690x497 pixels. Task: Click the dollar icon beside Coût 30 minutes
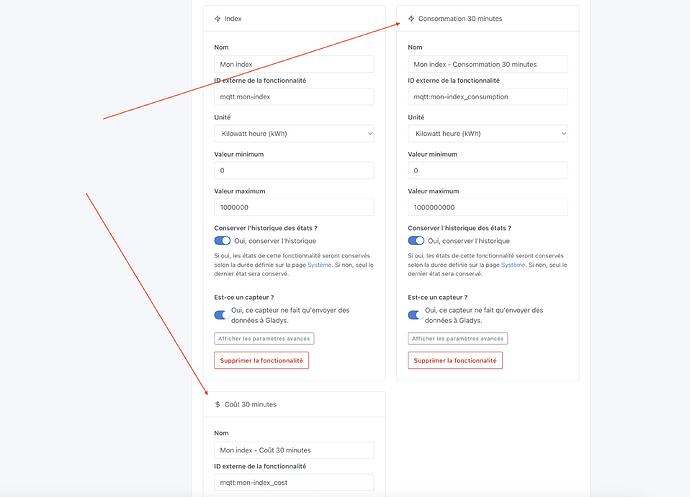[217, 404]
